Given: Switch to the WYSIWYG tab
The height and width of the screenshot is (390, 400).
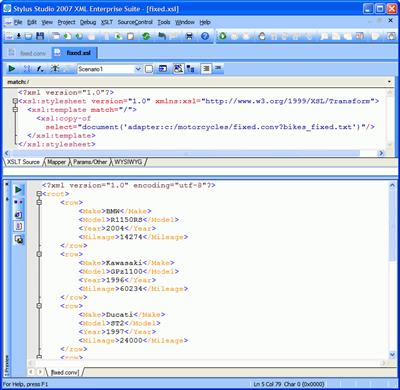Looking at the screenshot, I should (x=128, y=162).
